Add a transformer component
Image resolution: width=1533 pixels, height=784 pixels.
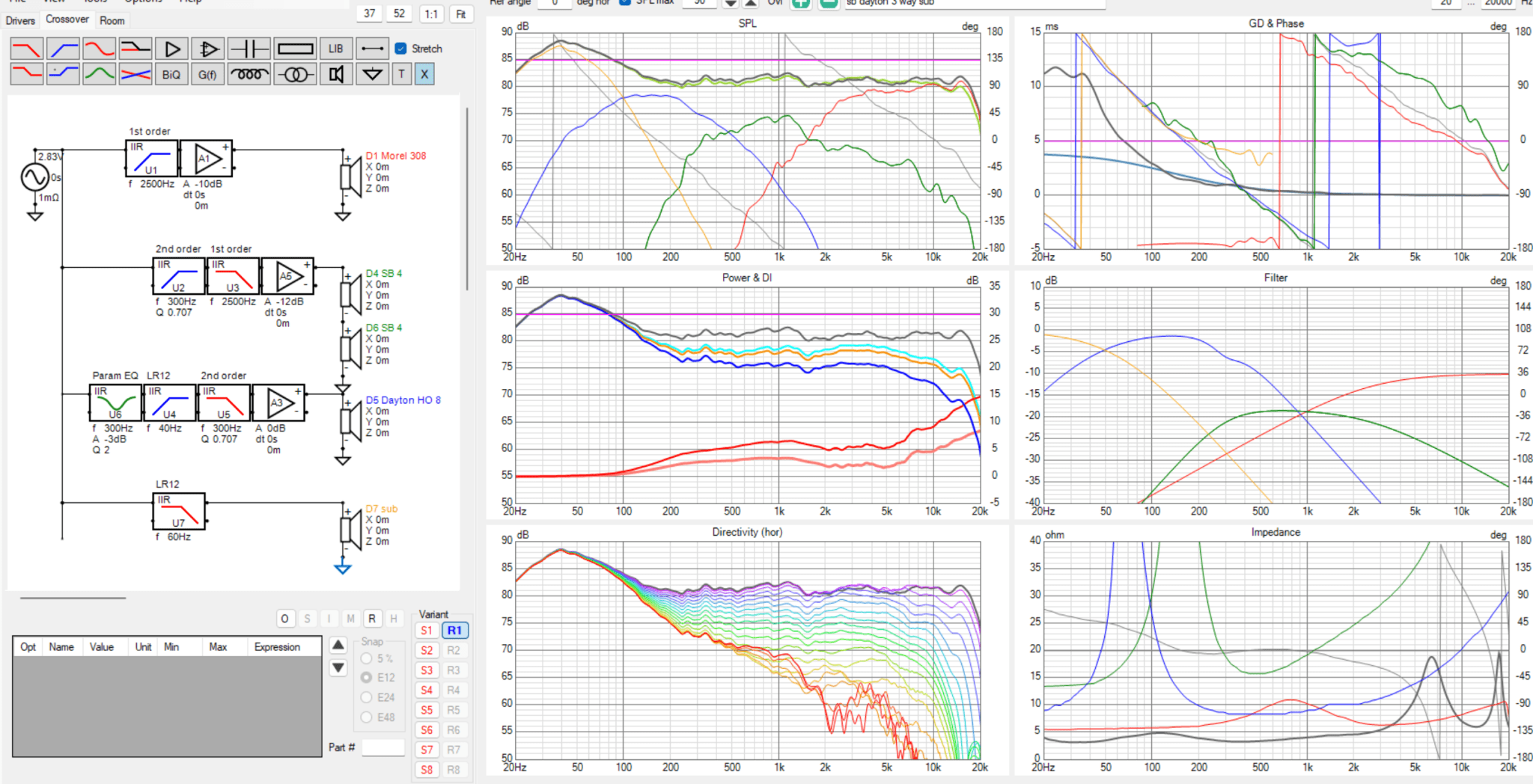tap(295, 74)
